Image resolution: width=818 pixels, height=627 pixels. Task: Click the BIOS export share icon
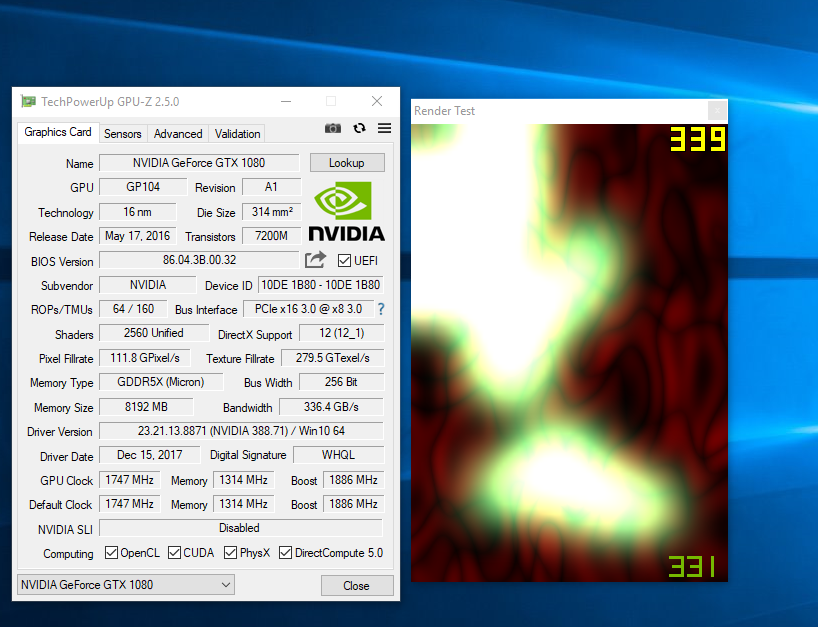[x=315, y=260]
